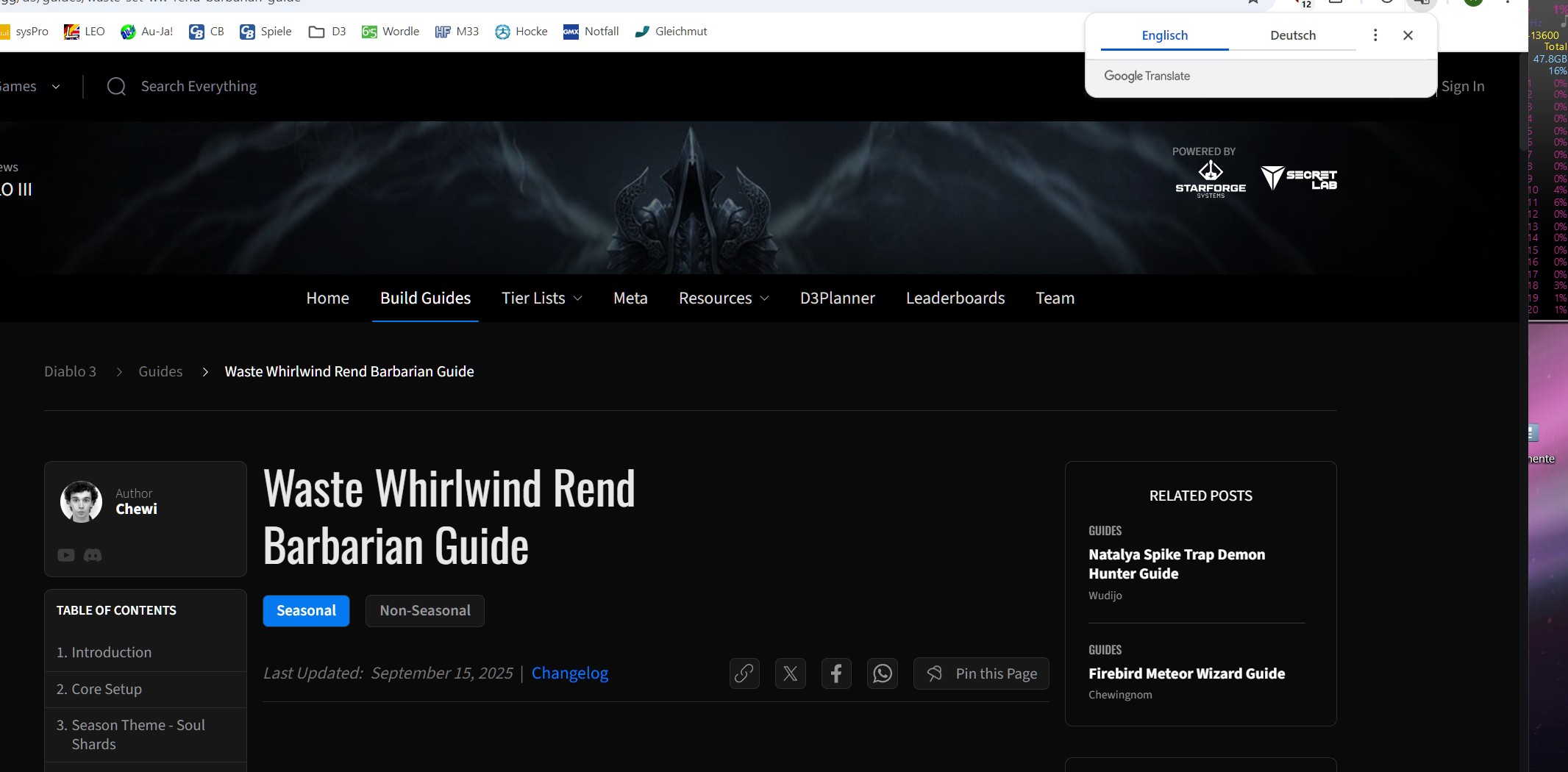
Task: Expand the Tier Lists menu
Action: (x=542, y=298)
